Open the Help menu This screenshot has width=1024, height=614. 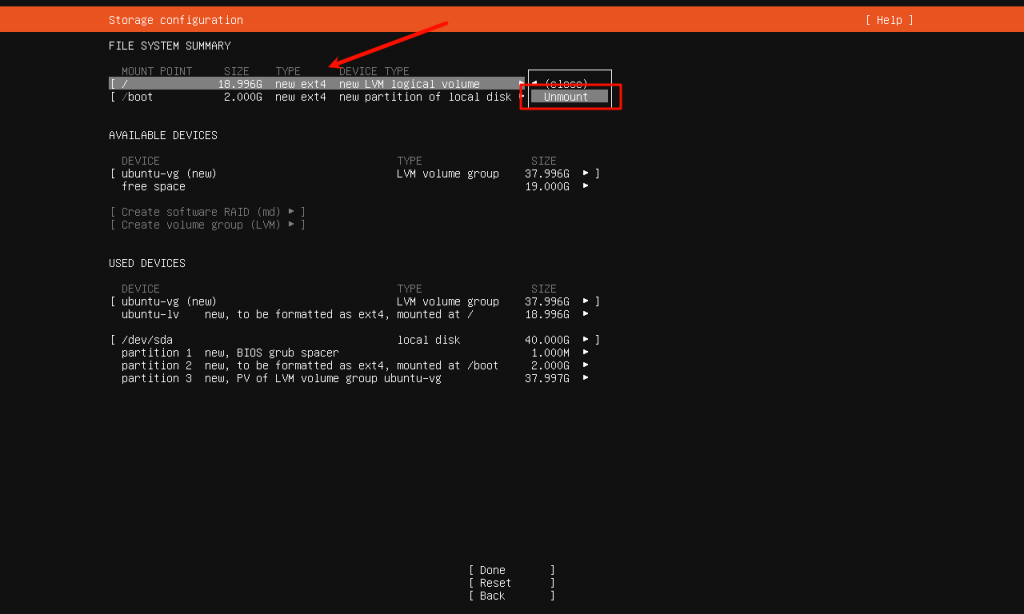(889, 20)
